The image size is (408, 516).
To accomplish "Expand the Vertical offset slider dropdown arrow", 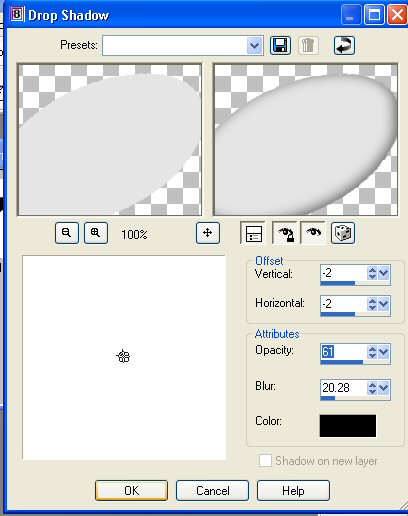I will (384, 273).
